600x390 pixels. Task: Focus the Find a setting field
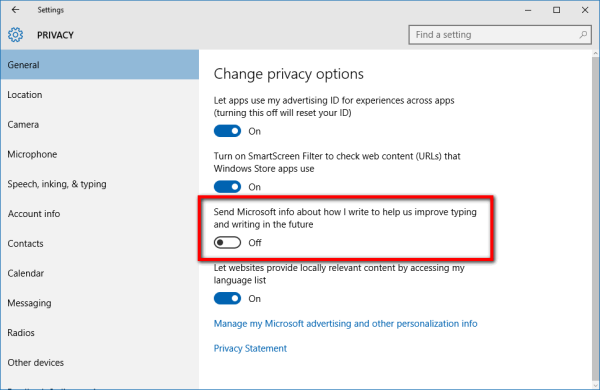pyautogui.click(x=500, y=35)
